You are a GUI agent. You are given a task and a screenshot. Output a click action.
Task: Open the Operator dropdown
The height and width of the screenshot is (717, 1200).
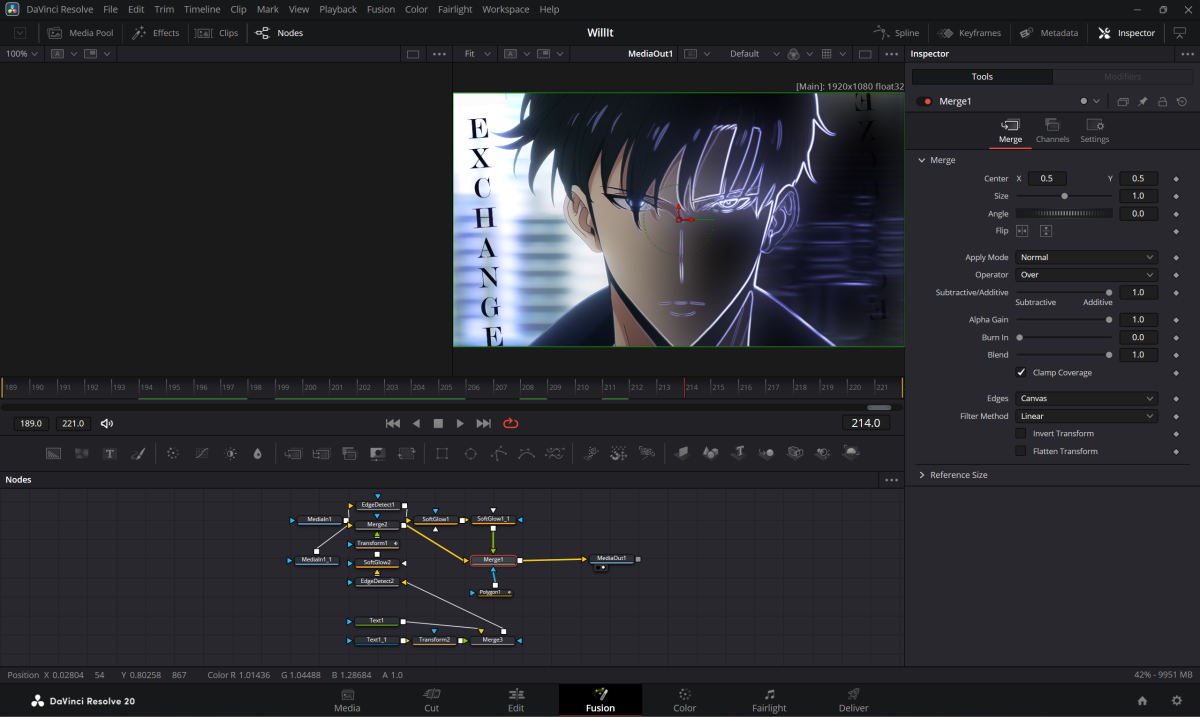pyautogui.click(x=1086, y=275)
